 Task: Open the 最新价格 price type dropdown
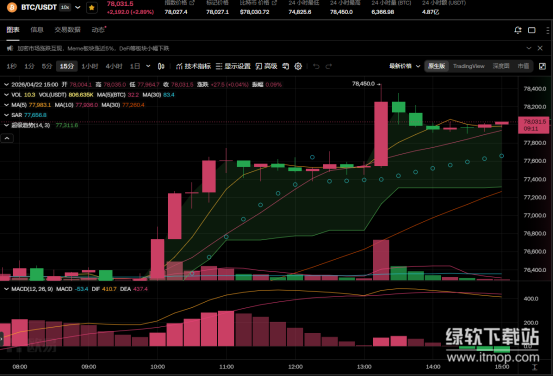pyautogui.click(x=405, y=66)
